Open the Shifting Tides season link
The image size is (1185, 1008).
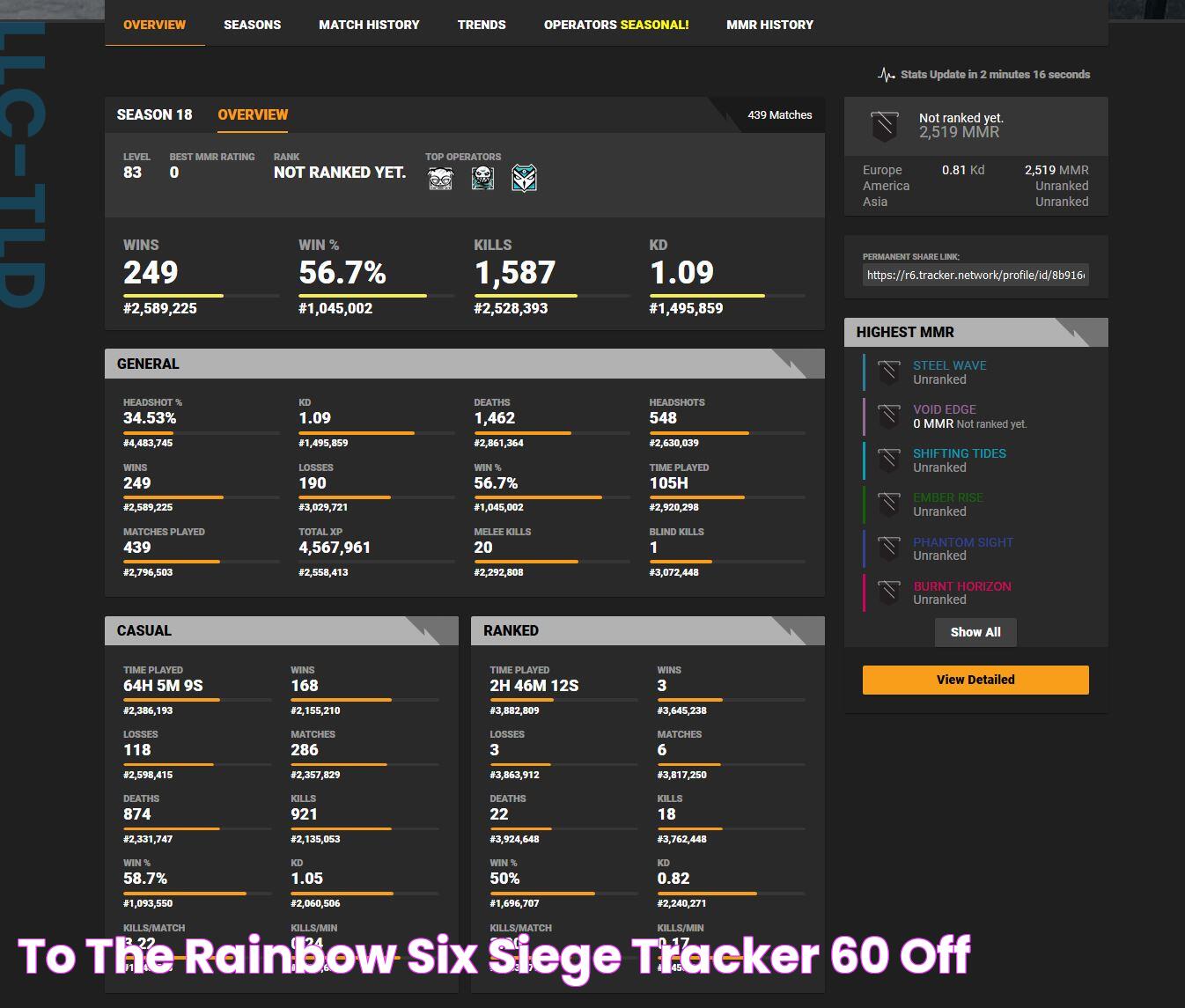[959, 453]
